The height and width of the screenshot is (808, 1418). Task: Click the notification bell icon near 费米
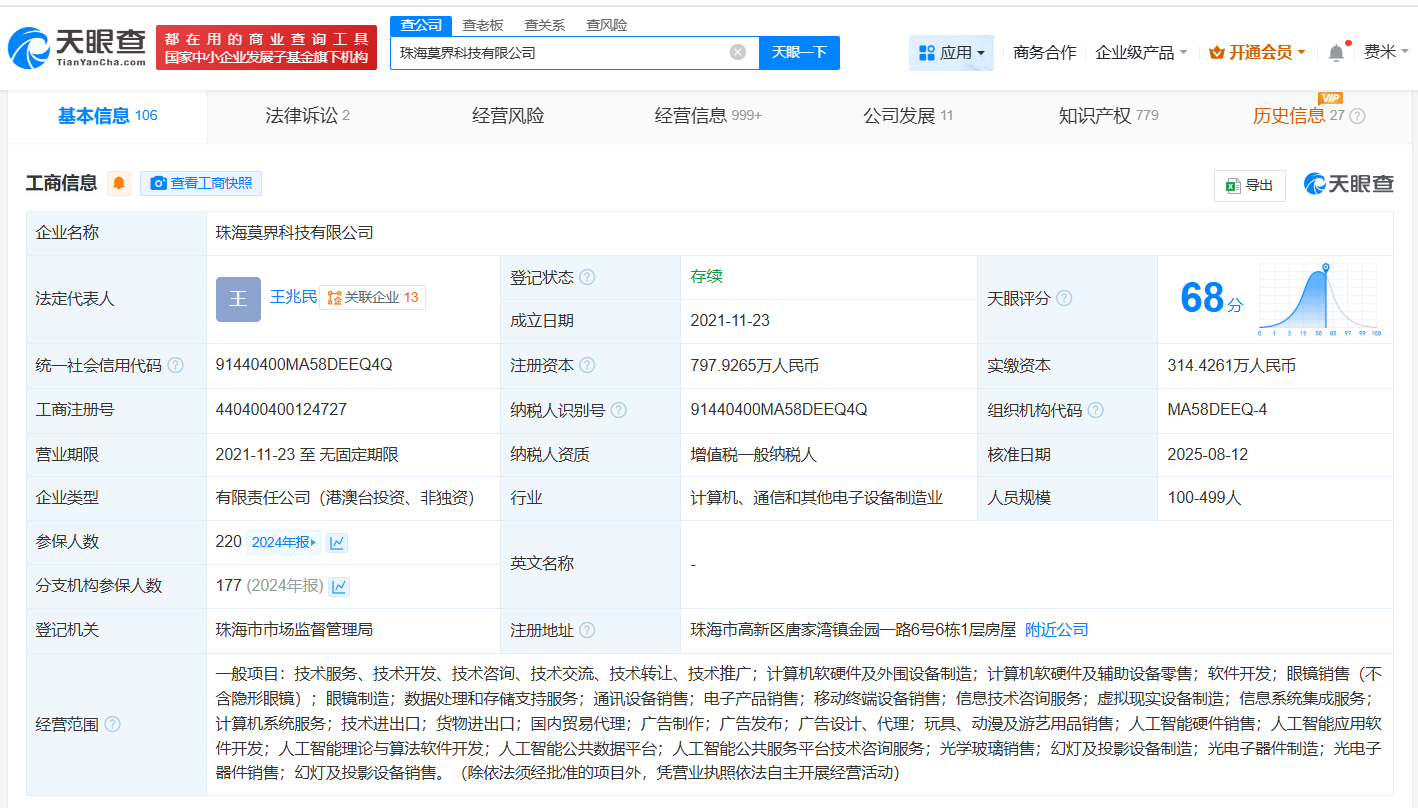pyautogui.click(x=1335, y=51)
